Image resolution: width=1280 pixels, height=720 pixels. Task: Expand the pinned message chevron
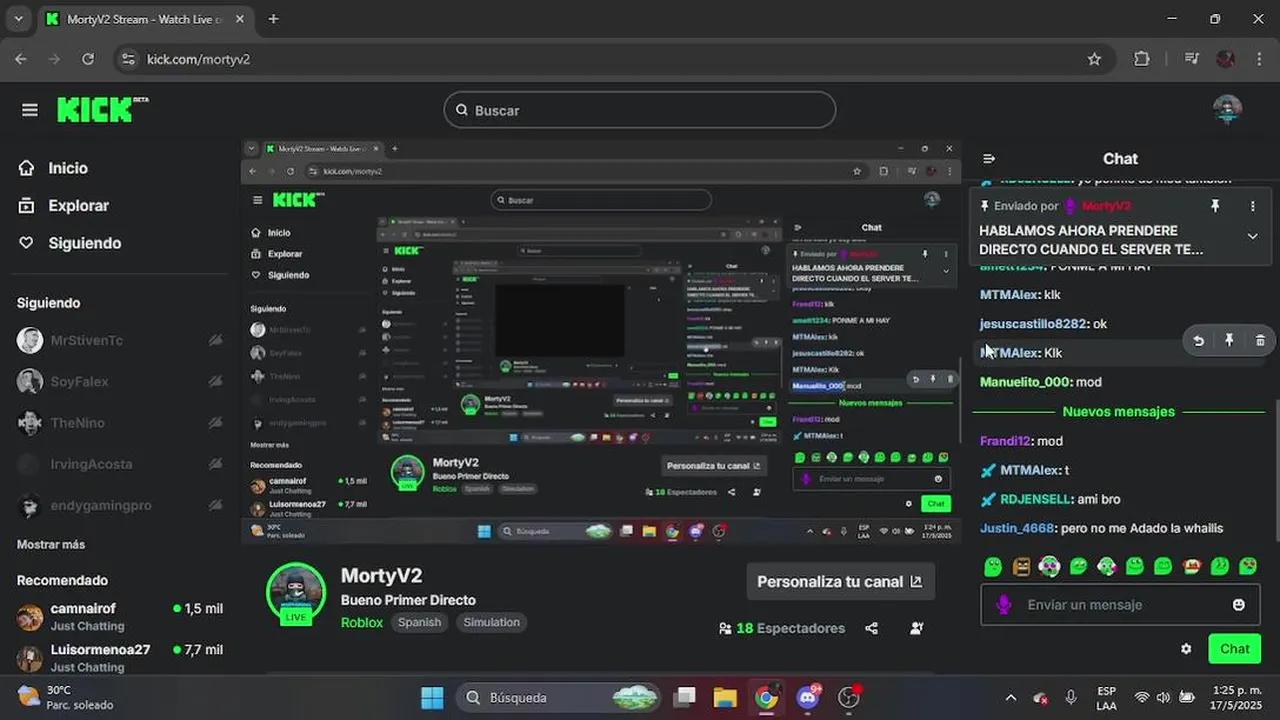pyautogui.click(x=1252, y=237)
